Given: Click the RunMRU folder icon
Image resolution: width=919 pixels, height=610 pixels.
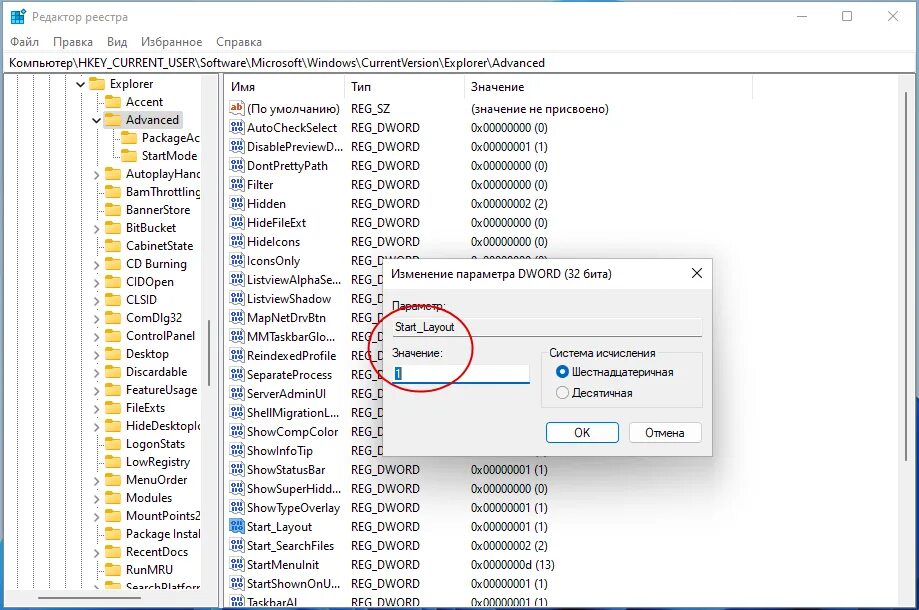Looking at the screenshot, I should [x=113, y=570].
